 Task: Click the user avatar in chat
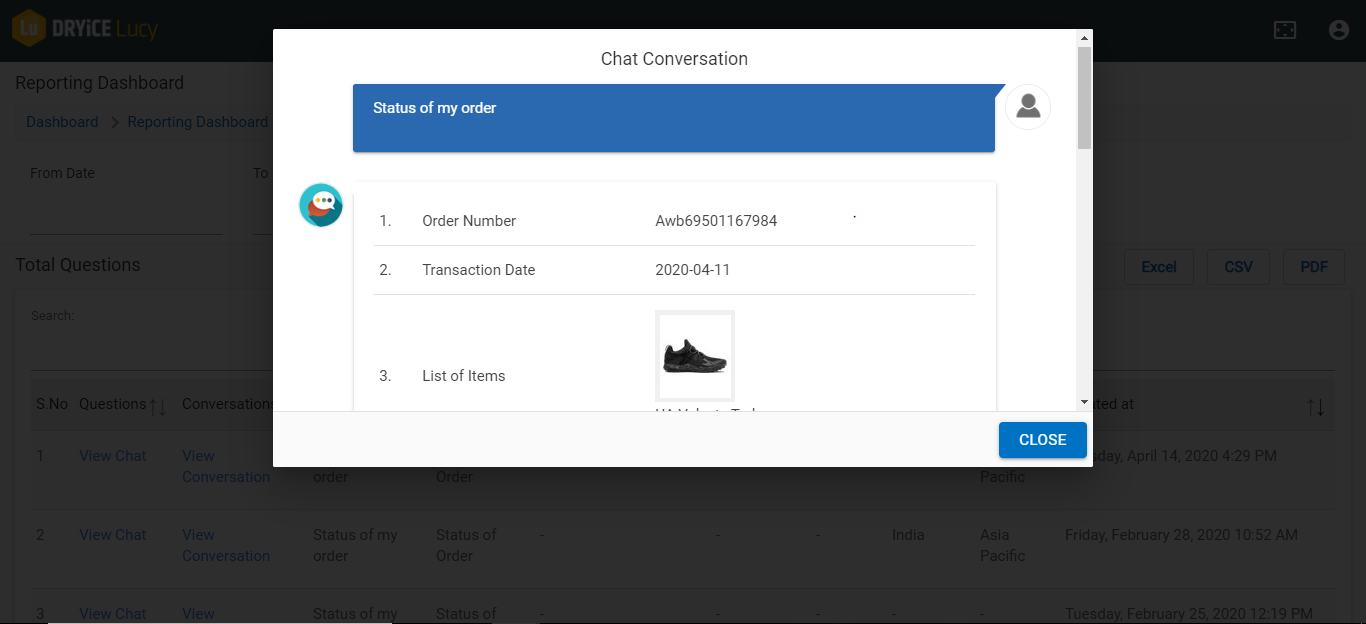[x=1028, y=107]
